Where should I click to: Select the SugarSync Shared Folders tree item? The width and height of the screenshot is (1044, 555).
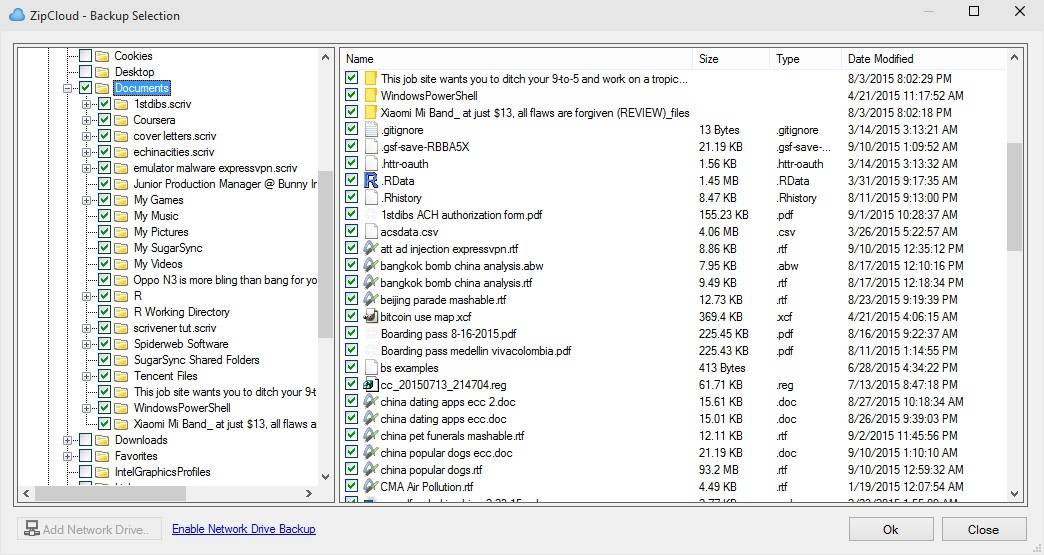click(196, 360)
